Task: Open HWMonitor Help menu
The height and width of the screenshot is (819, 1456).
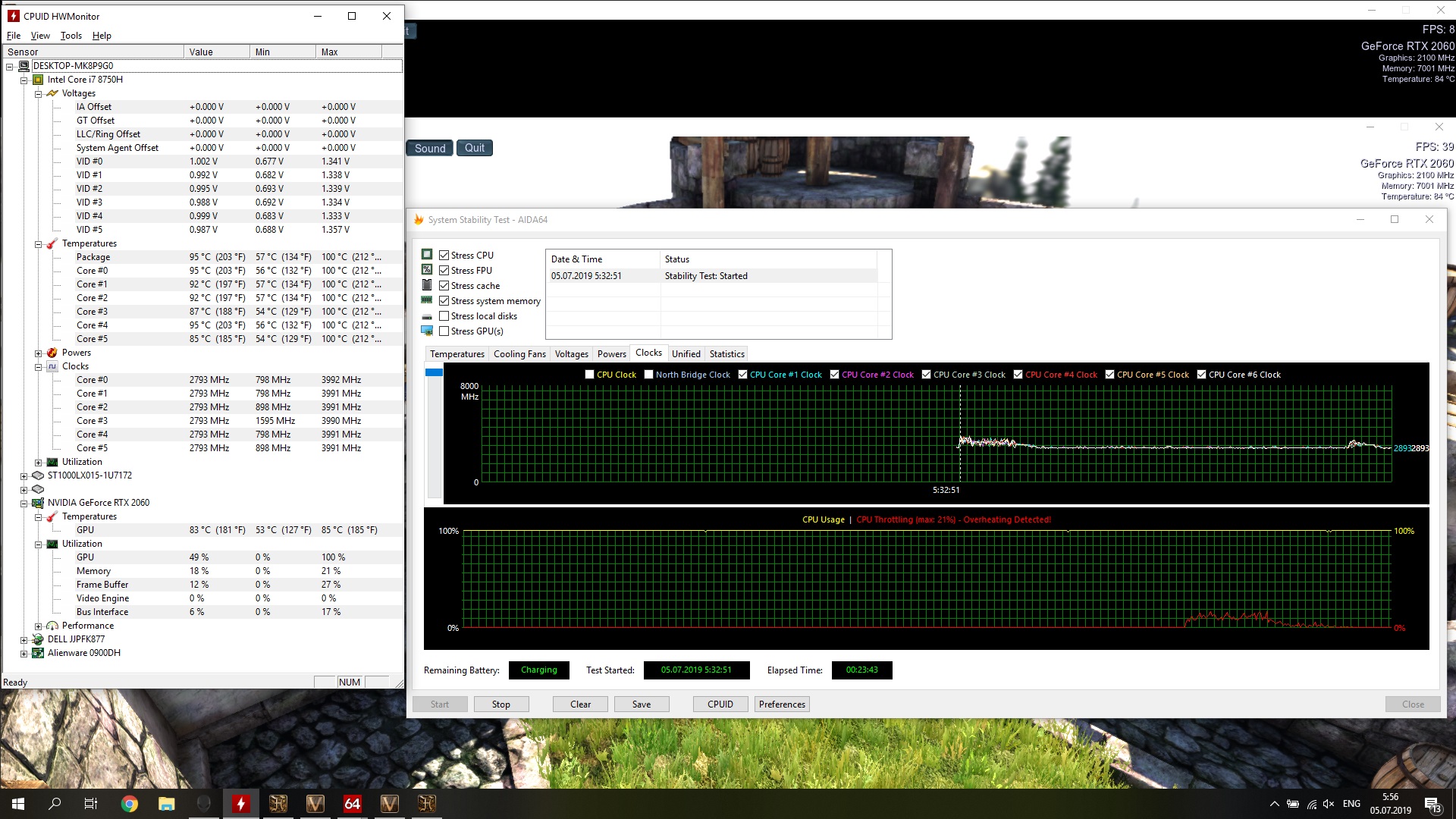Action: 102,36
